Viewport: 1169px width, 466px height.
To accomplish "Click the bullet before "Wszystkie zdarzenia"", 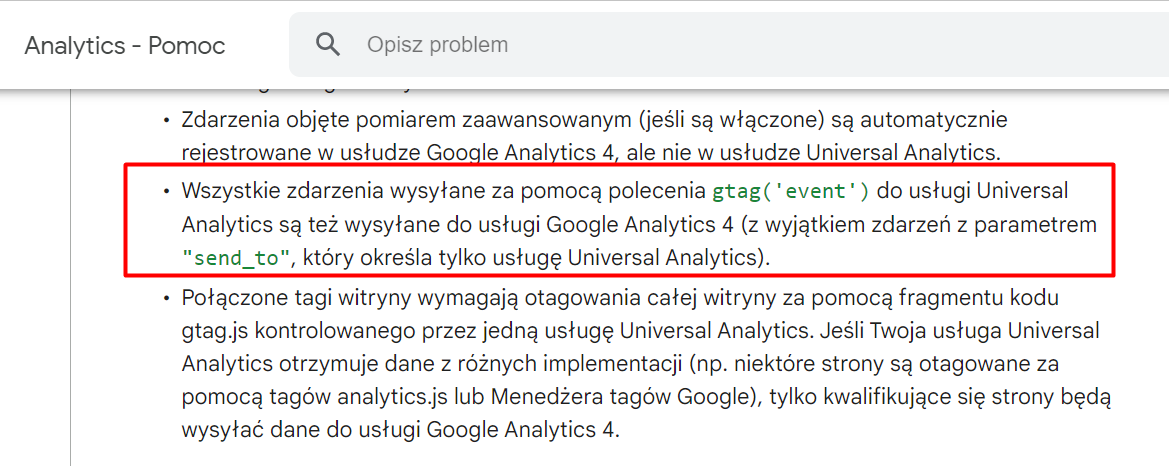I will [167, 191].
